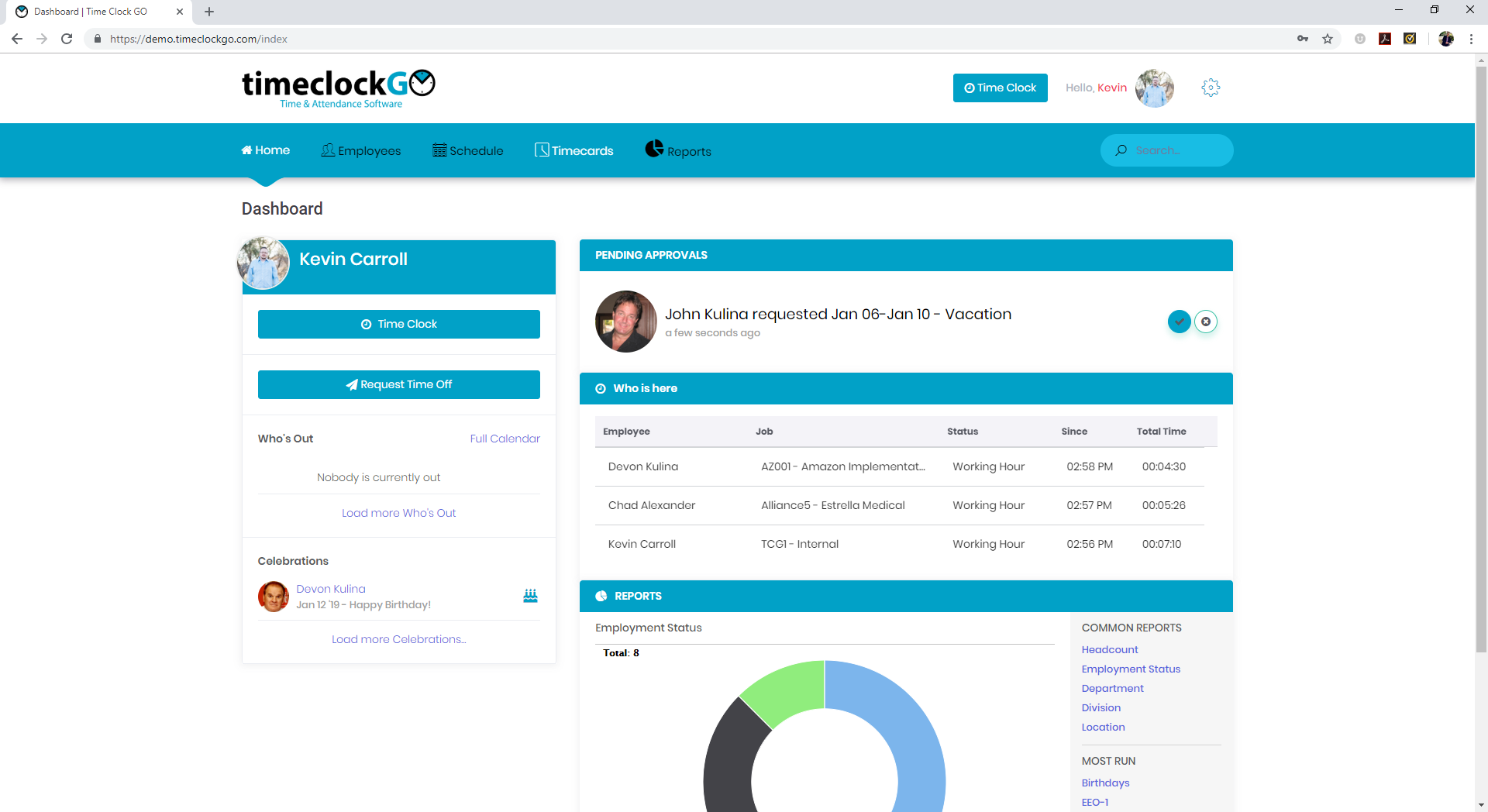Click the Chrome profile avatar icon
This screenshot has height=812, width=1488.
coord(1446,39)
